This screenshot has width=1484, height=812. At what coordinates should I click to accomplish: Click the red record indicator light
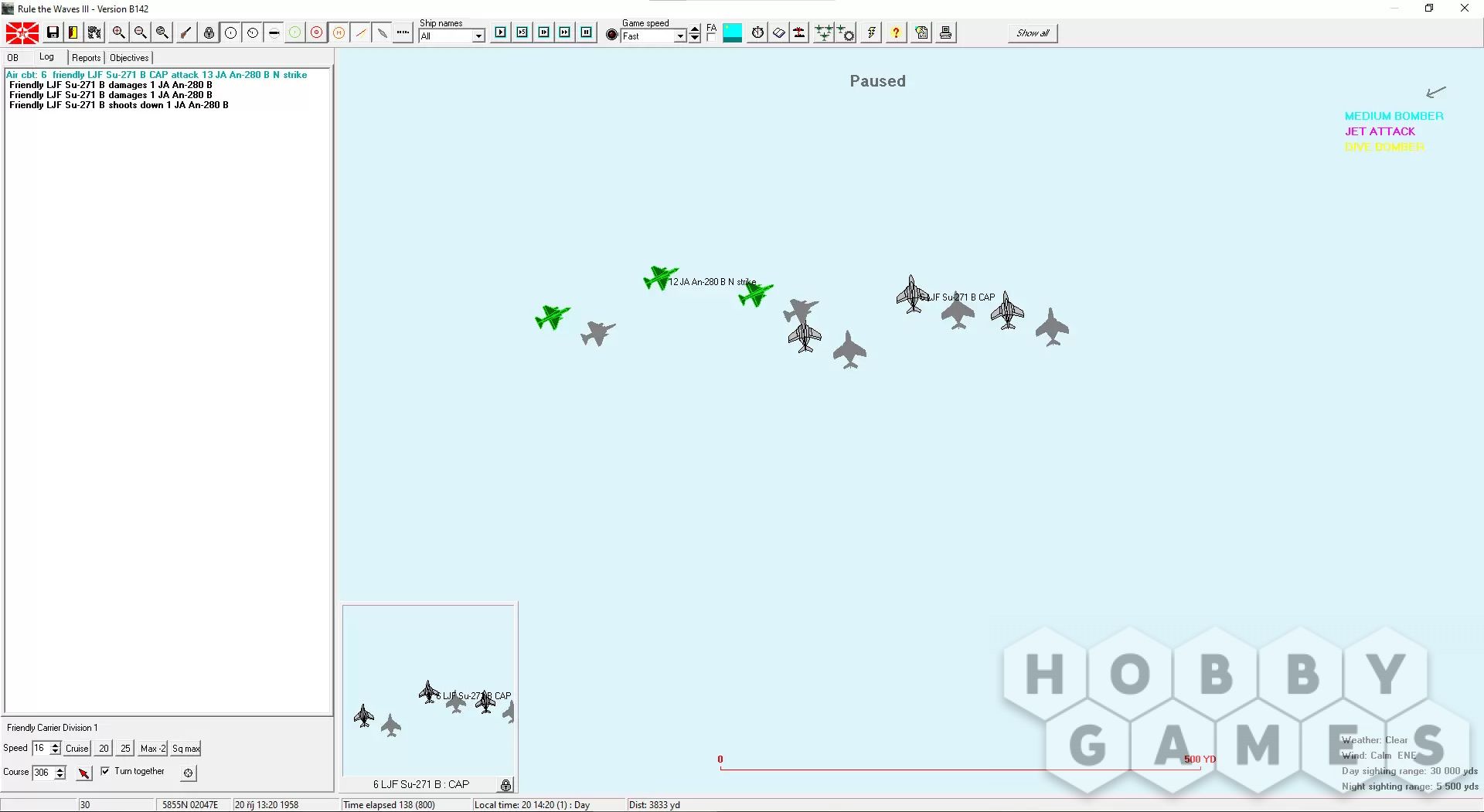pos(612,35)
